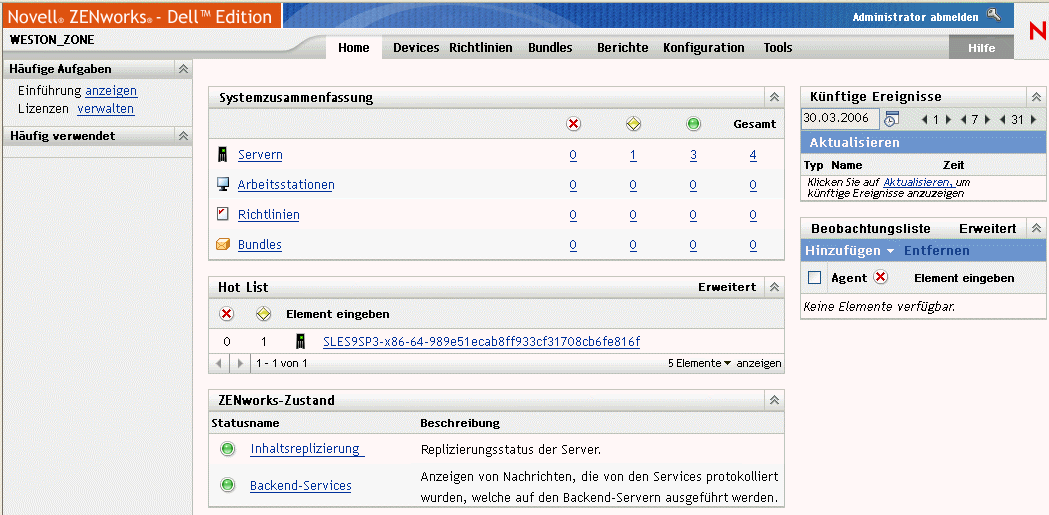The width and height of the screenshot is (1049, 515).
Task: Click the verwalten link beside Lizenzen
Action: pos(106,108)
